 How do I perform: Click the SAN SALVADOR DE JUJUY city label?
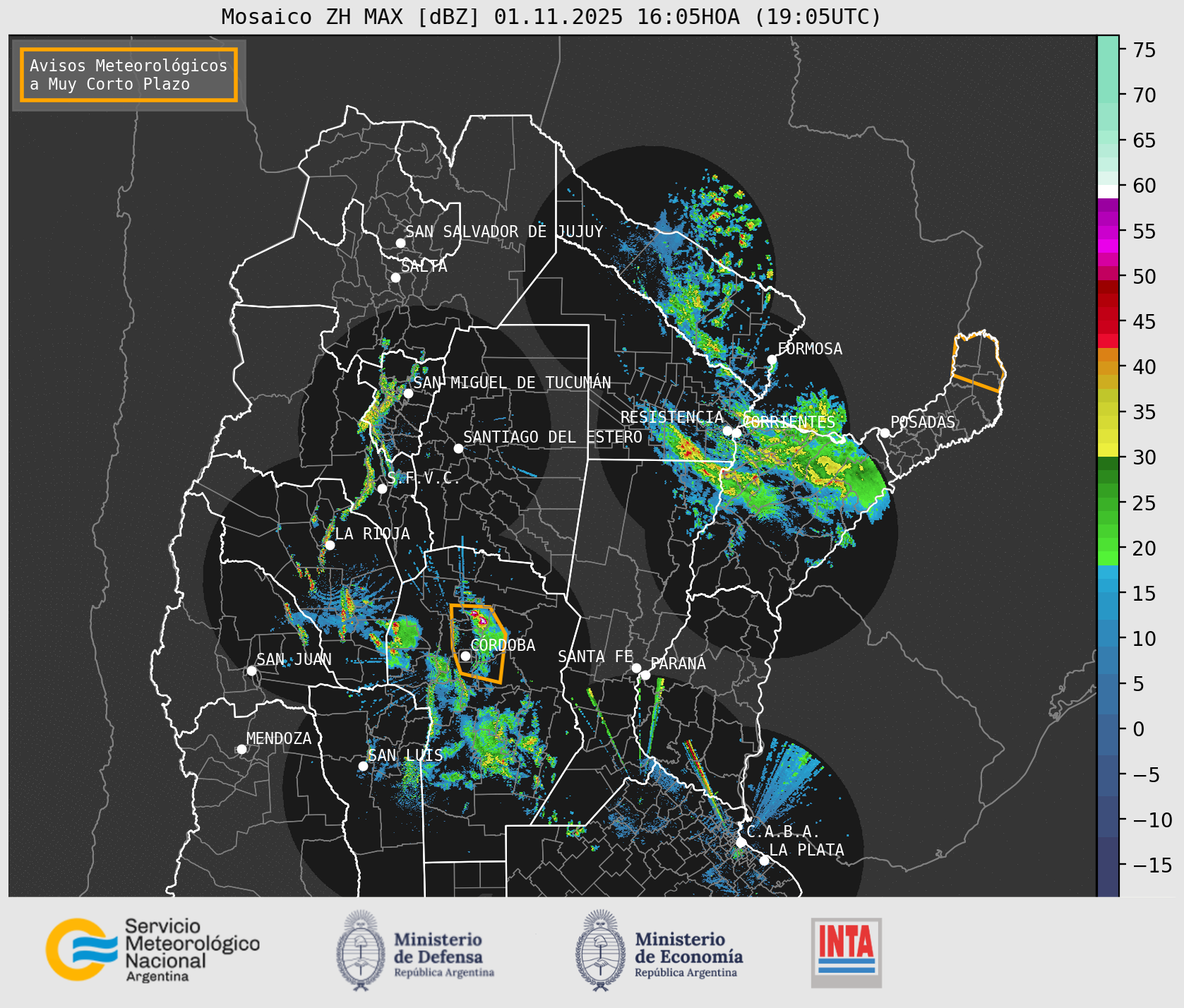point(504,232)
